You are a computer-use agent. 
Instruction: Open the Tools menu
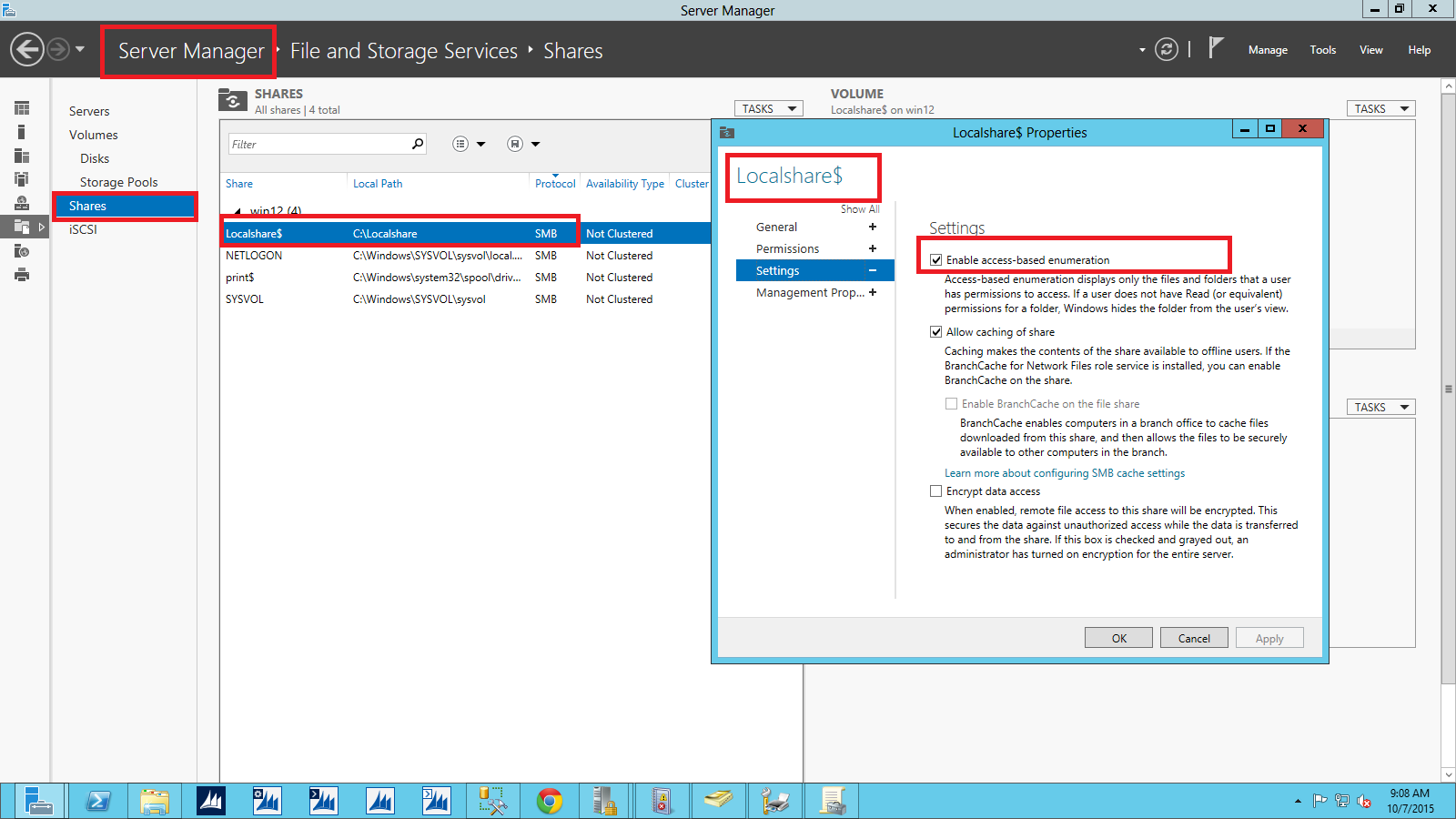point(1322,50)
